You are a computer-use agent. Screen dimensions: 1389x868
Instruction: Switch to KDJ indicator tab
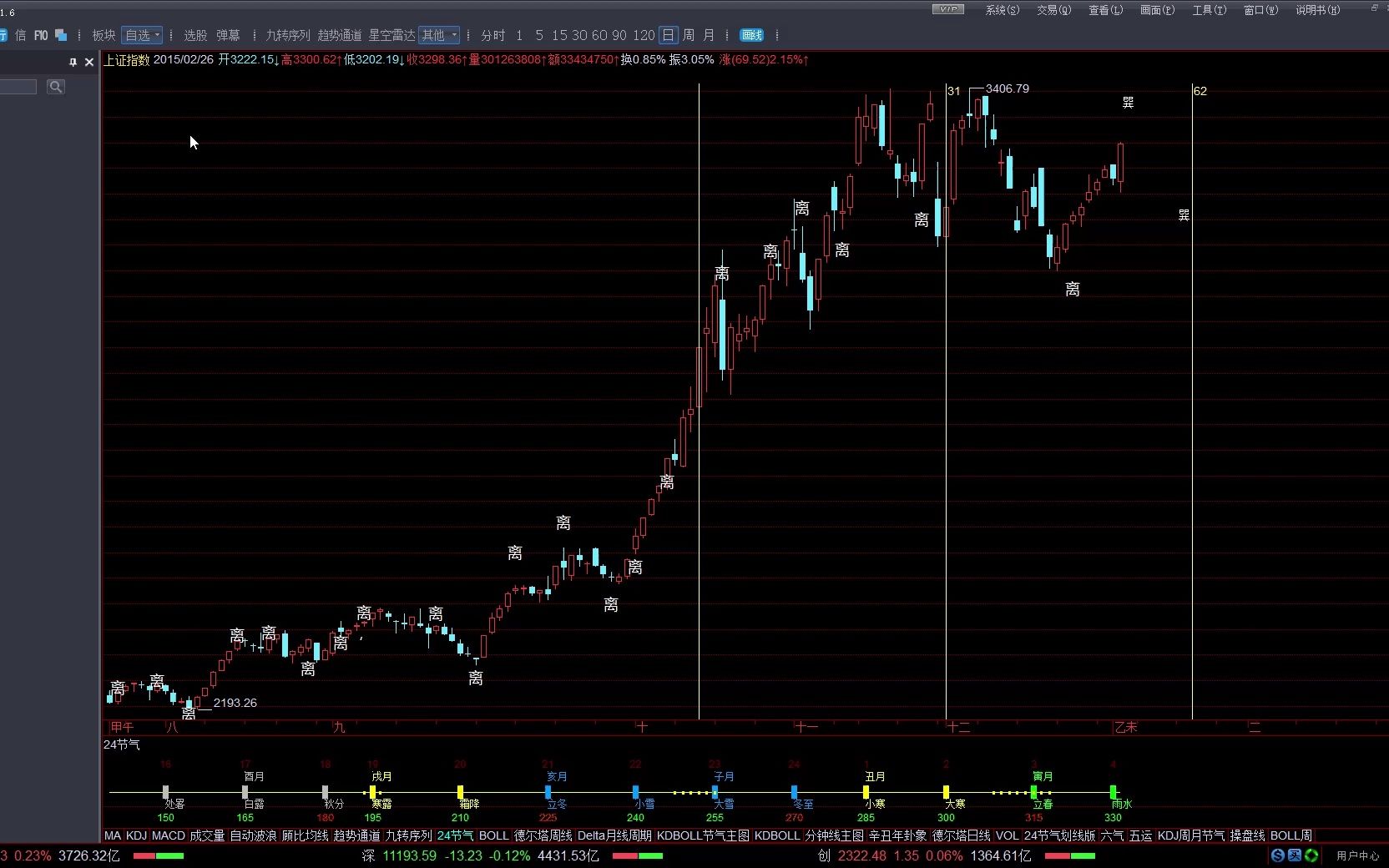coord(136,835)
